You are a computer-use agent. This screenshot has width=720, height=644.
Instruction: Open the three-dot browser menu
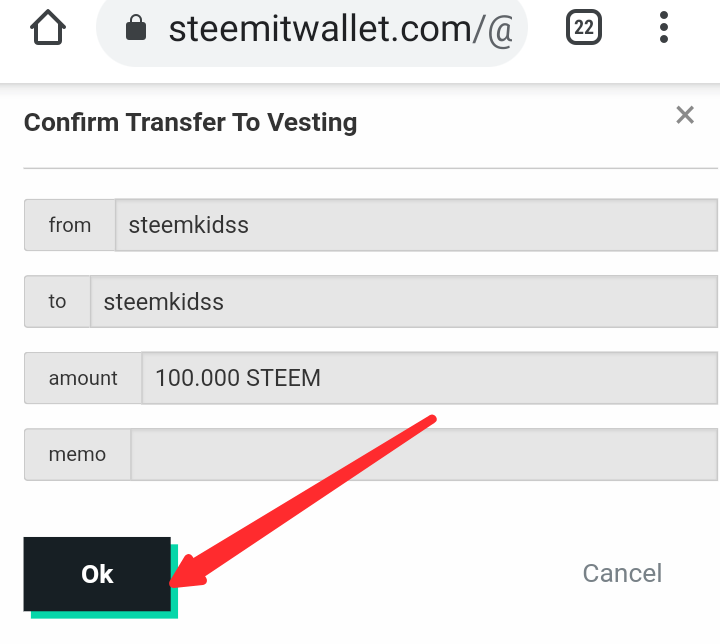coord(664,28)
